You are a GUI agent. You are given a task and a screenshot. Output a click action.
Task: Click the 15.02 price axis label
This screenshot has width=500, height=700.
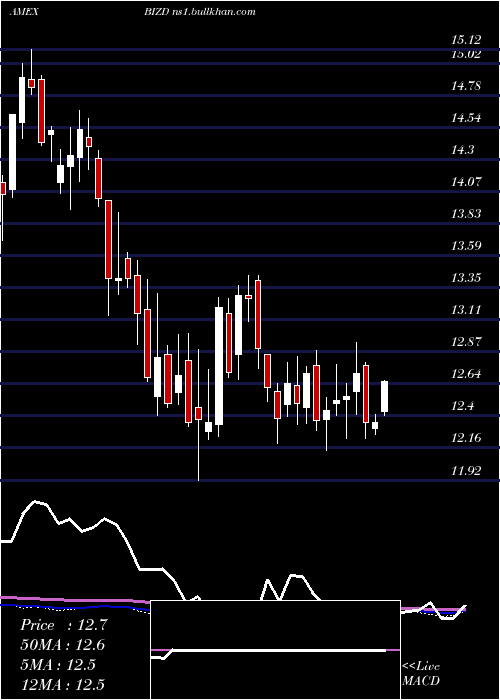click(x=466, y=54)
